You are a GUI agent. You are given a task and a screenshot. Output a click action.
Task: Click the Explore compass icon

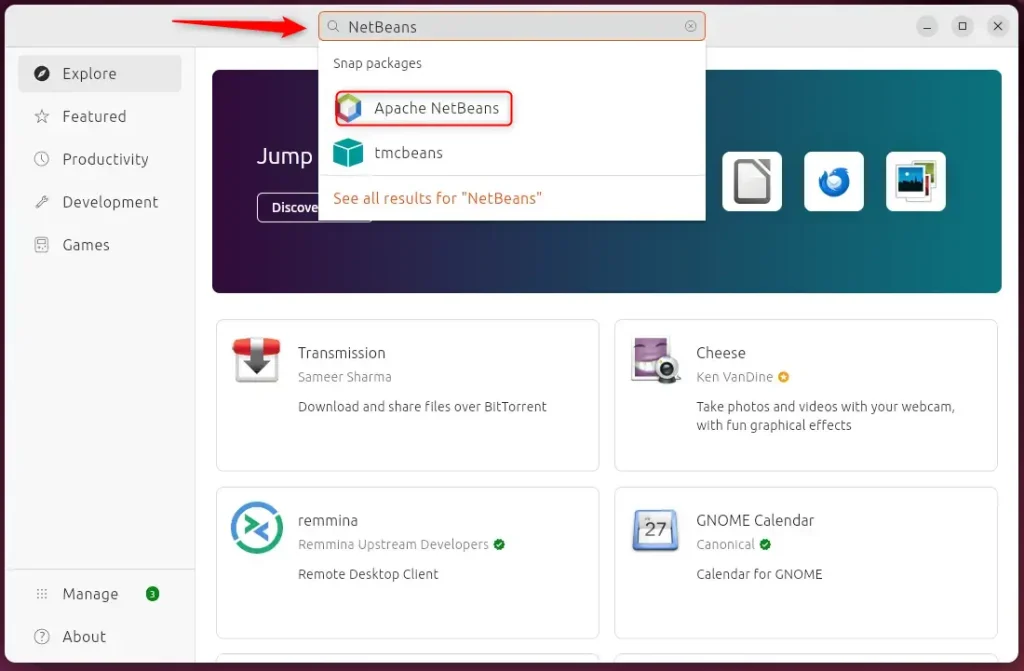tap(42, 73)
